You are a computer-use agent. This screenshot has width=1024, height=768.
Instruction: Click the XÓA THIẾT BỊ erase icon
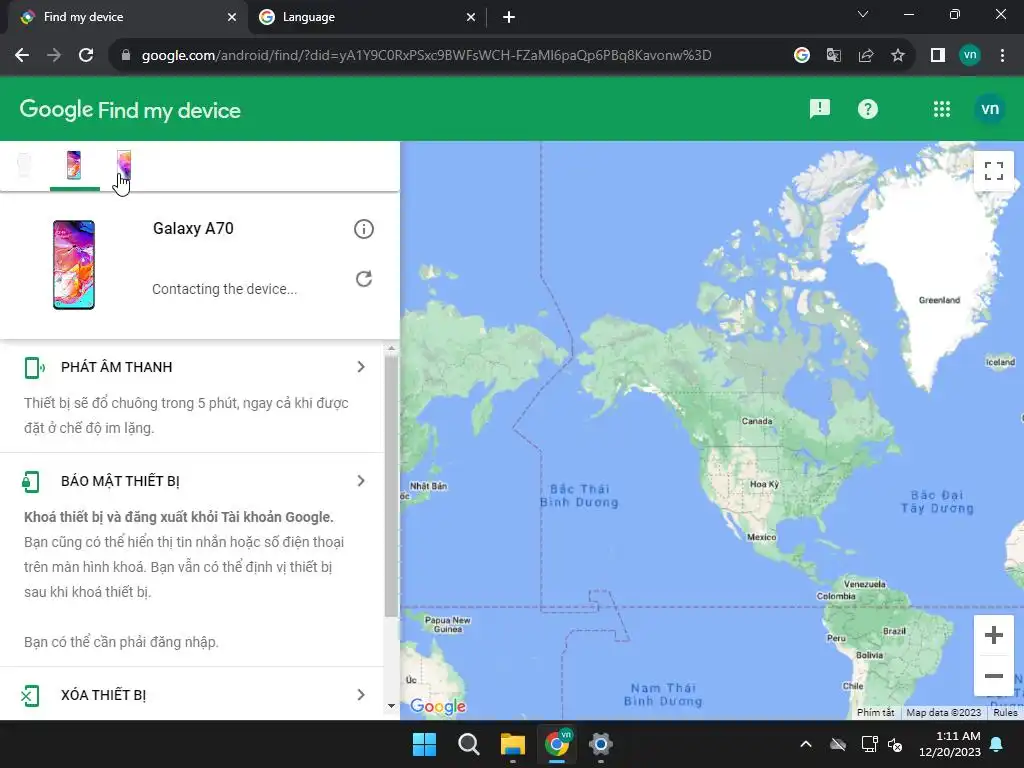click(31, 696)
